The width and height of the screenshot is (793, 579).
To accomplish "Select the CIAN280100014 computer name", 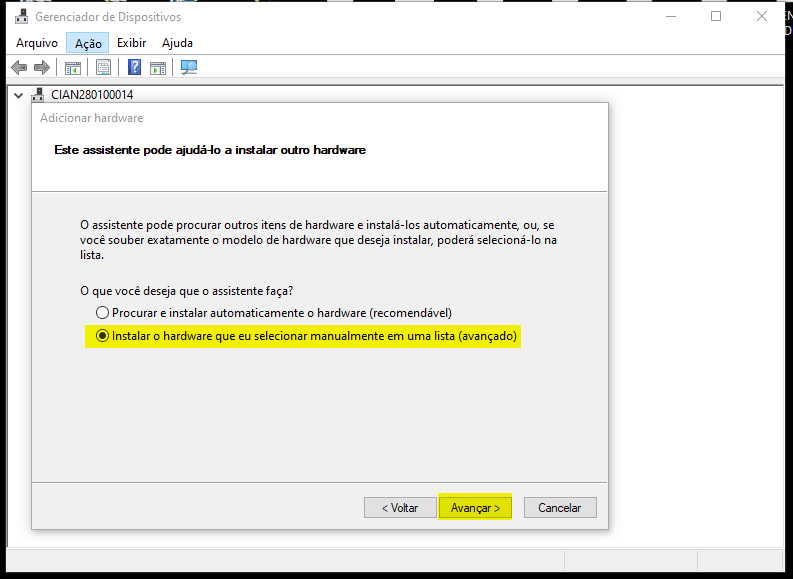I will point(92,95).
